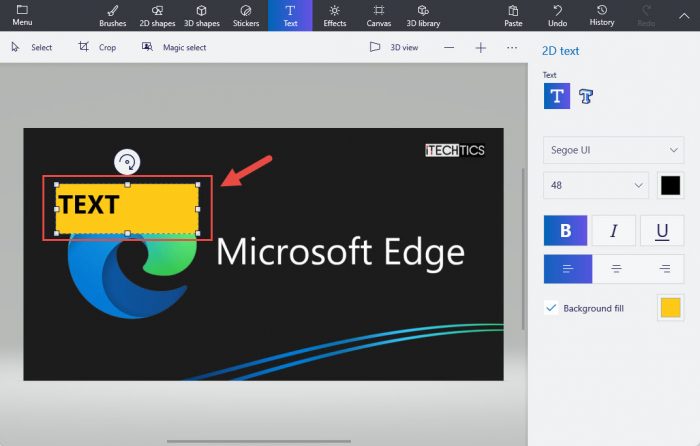Collapse the top ribbon with chevron
This screenshot has width=700, height=446.
pos(684,16)
